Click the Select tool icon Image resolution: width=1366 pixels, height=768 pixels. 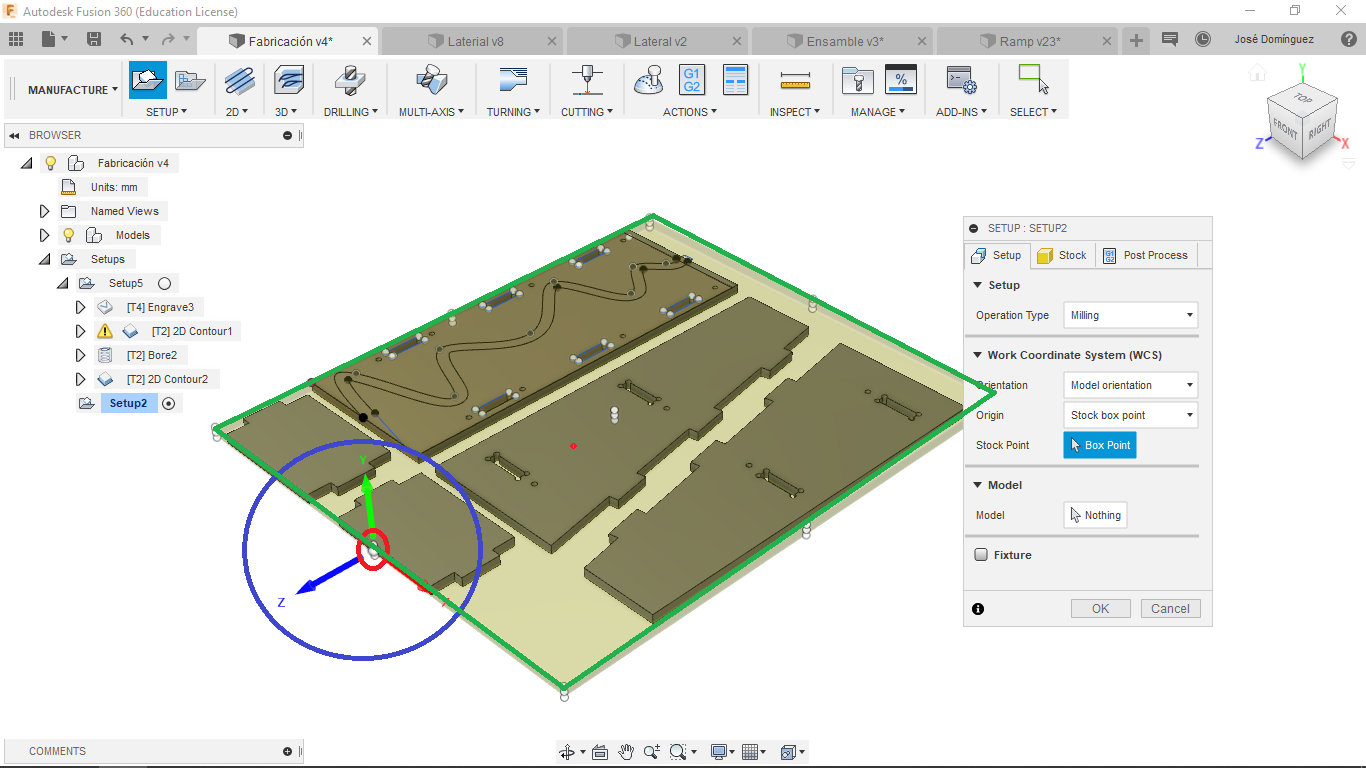(1033, 80)
